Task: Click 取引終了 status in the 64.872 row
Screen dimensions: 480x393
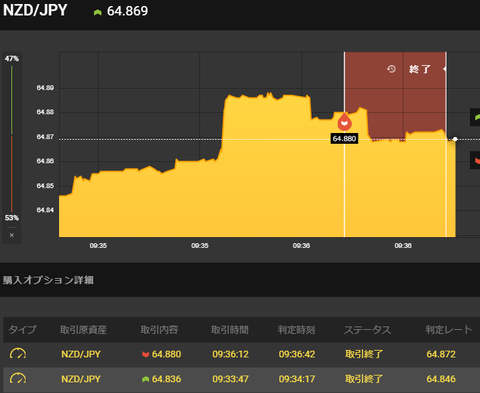Action: [364, 354]
